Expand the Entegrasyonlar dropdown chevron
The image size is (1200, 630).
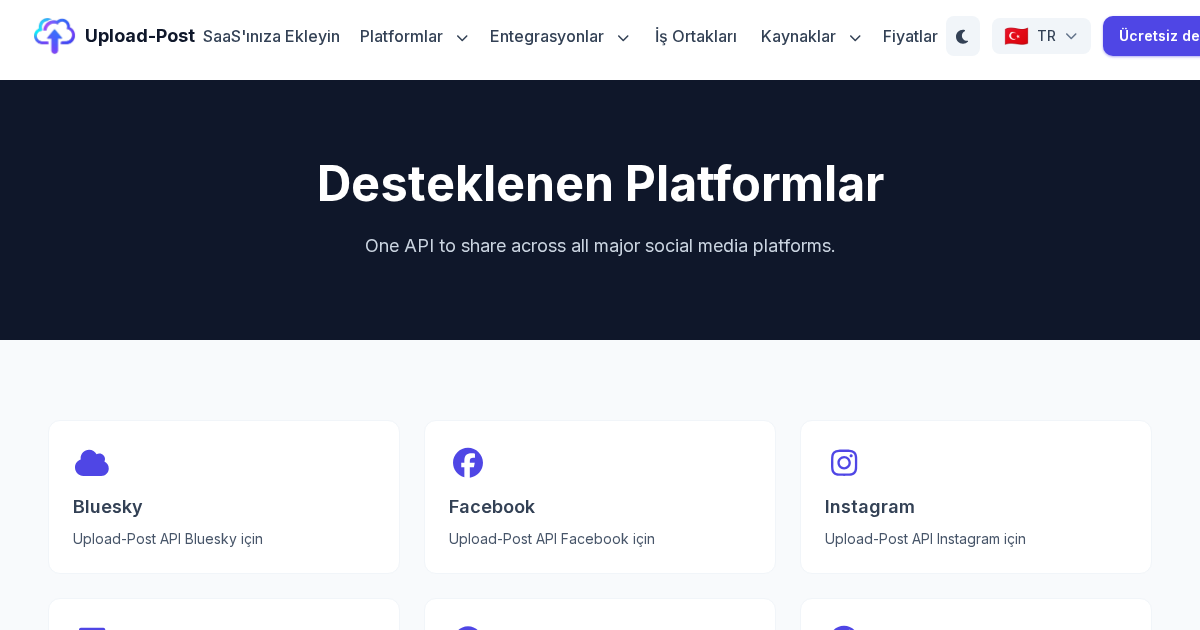623,37
